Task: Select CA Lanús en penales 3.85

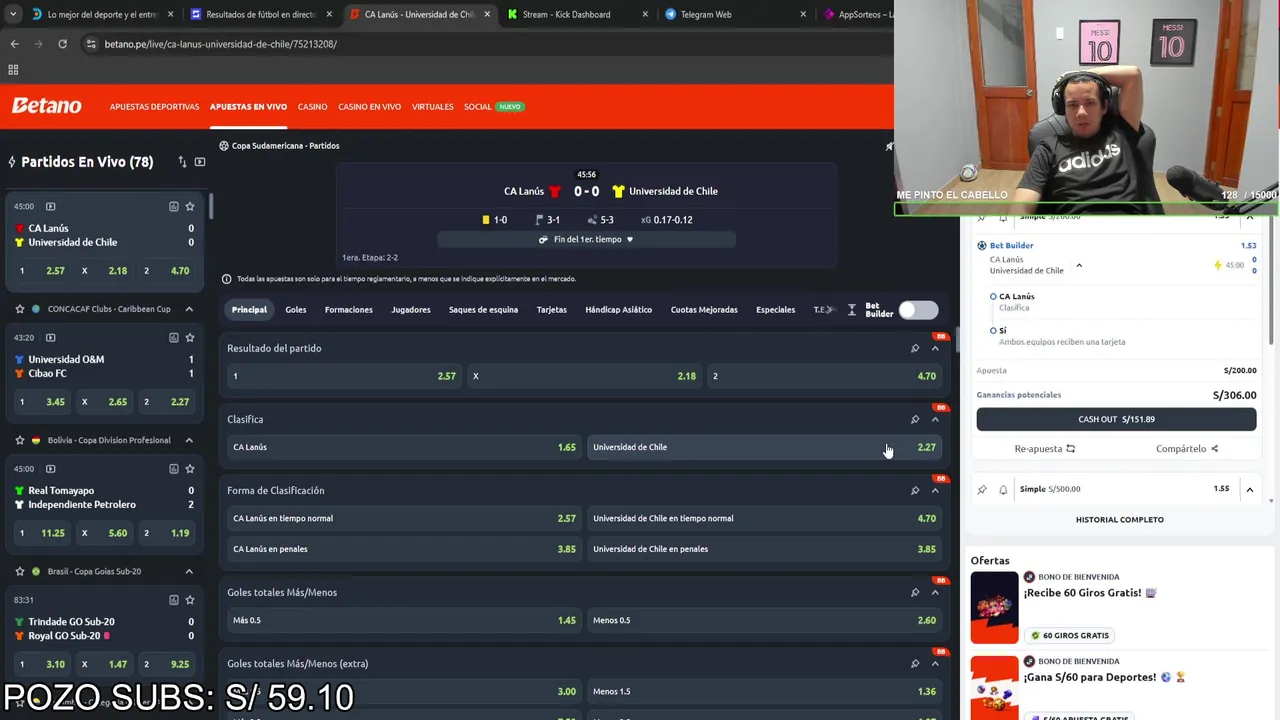Action: (404, 549)
